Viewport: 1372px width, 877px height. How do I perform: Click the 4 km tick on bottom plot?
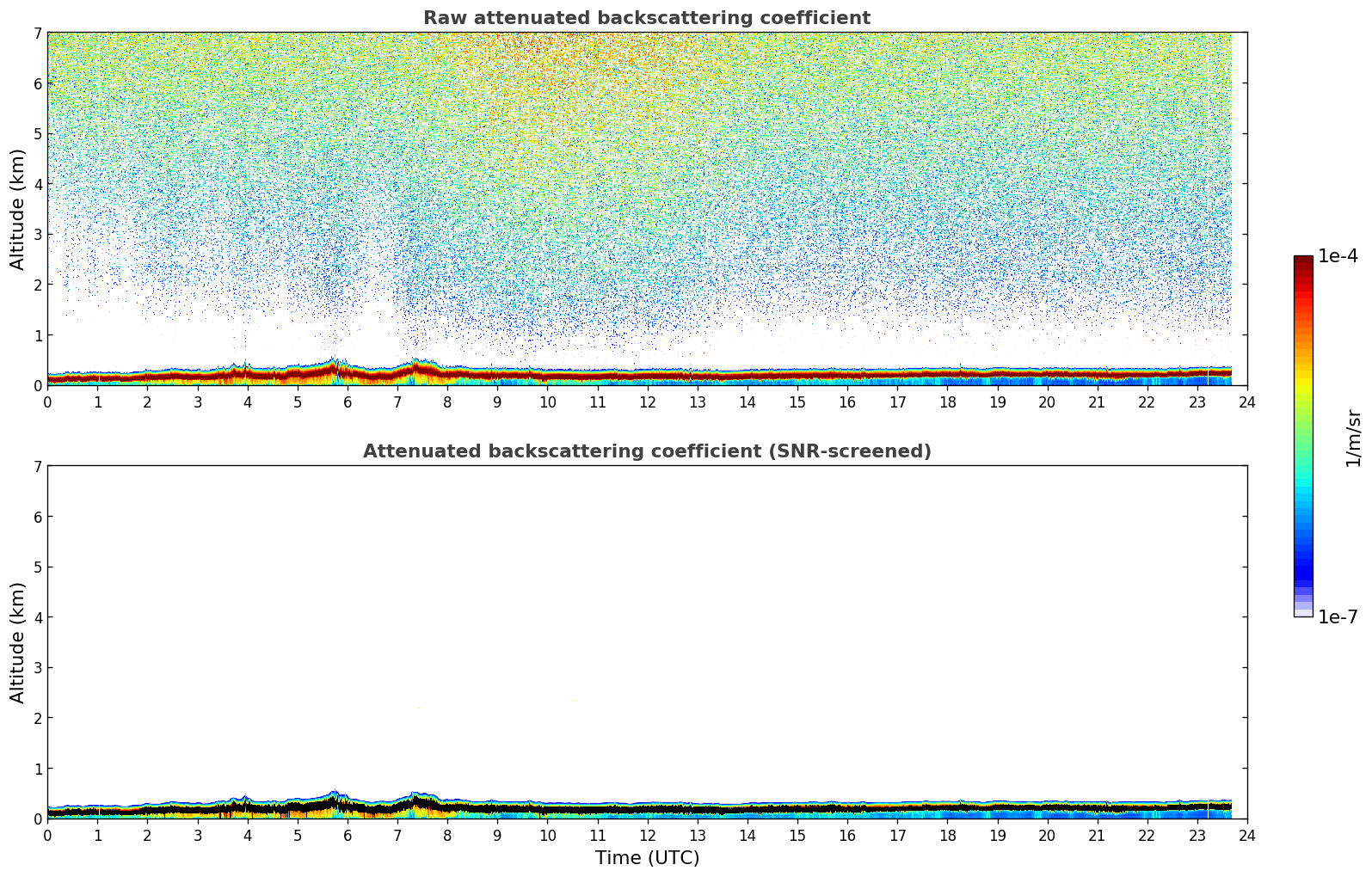[x=37, y=617]
